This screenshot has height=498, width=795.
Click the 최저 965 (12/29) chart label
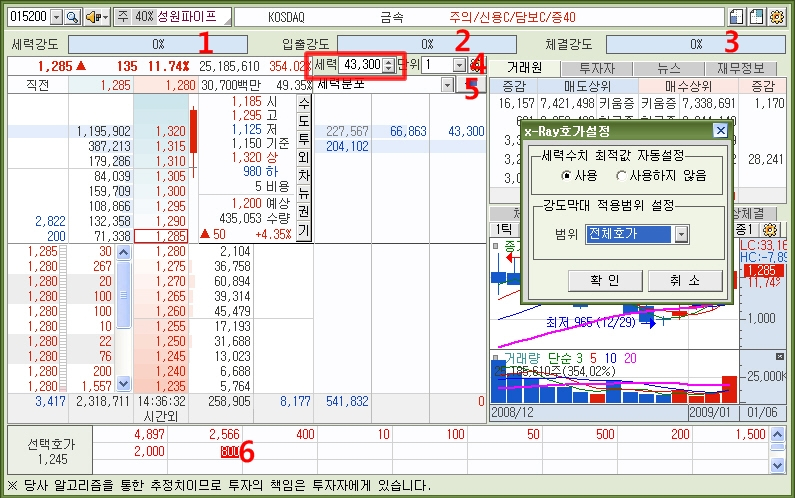591,322
